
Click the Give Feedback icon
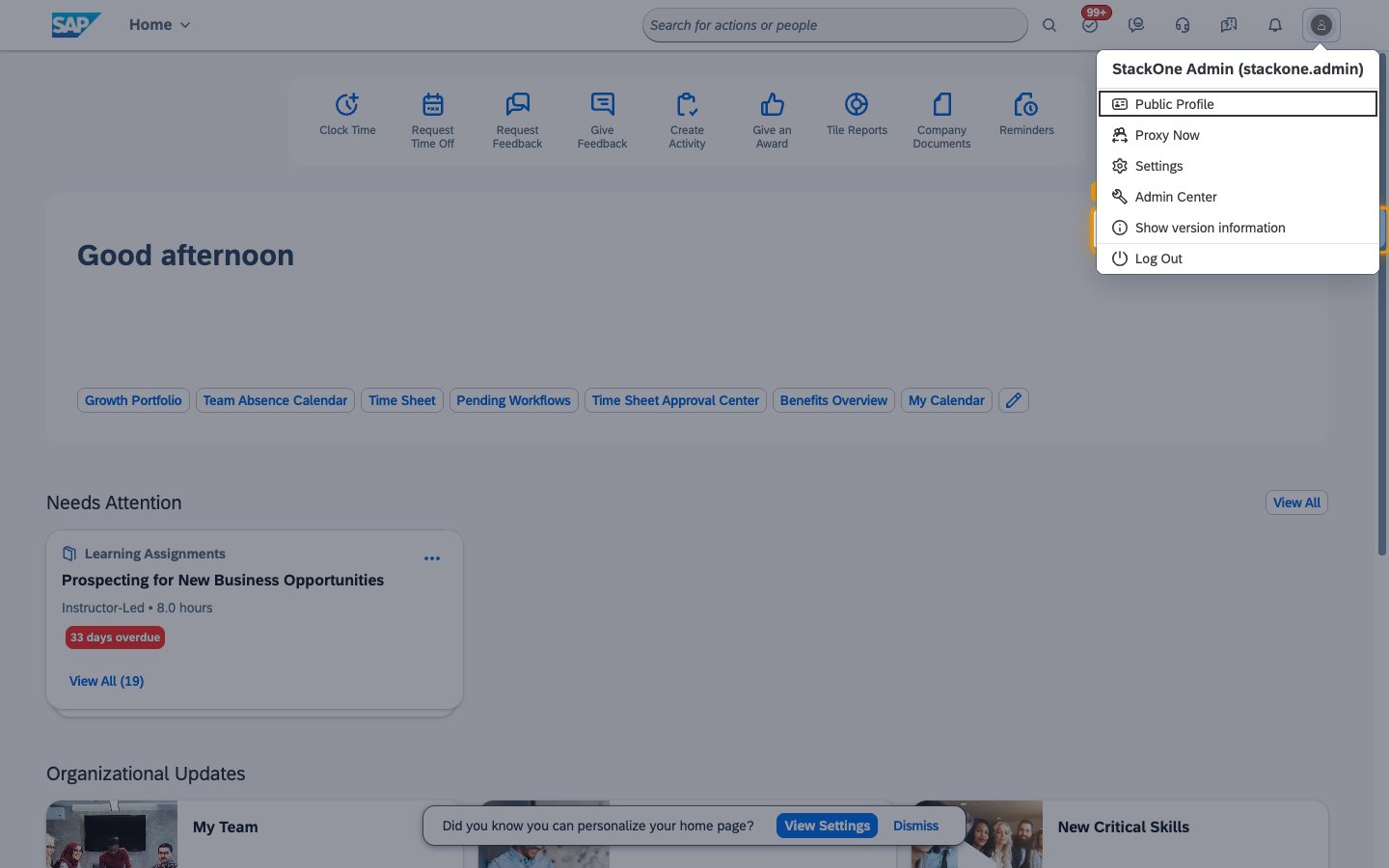pos(603,104)
